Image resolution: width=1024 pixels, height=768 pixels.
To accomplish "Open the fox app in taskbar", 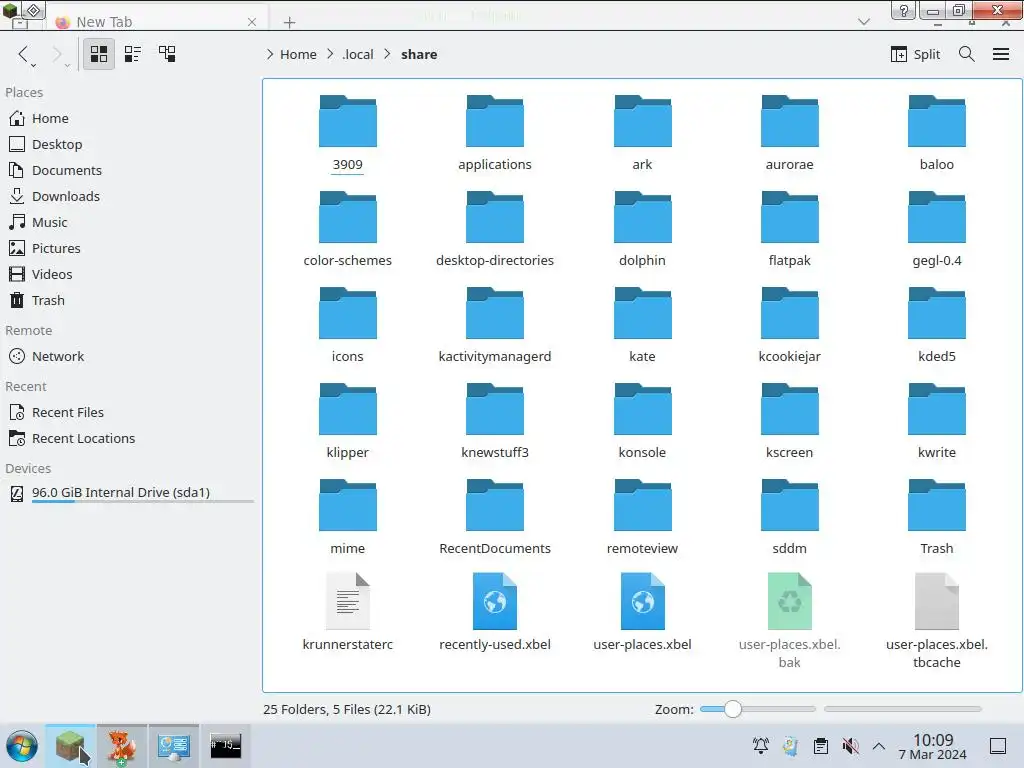I will pos(121,746).
